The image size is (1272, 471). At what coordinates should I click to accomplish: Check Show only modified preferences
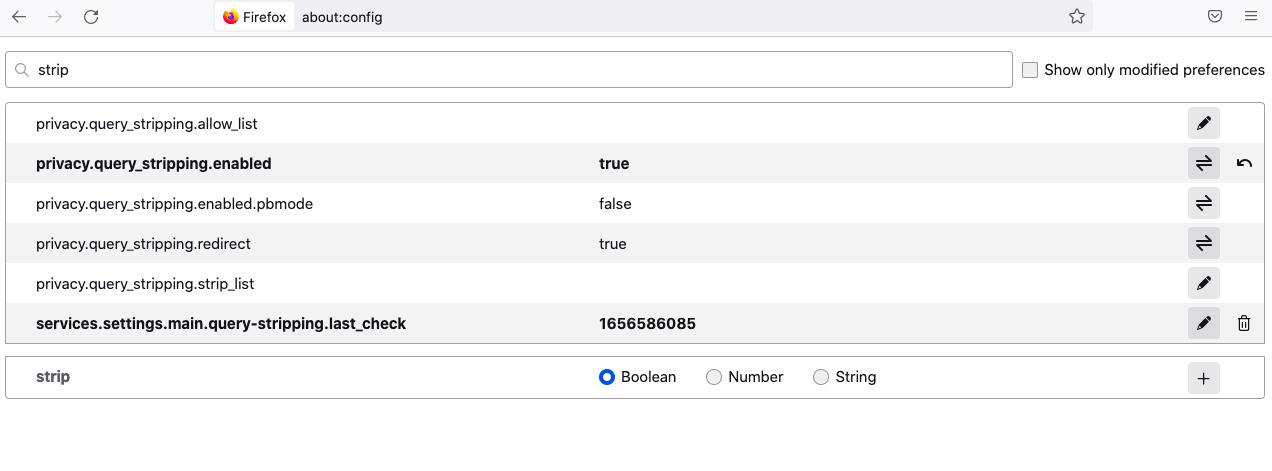click(1030, 70)
